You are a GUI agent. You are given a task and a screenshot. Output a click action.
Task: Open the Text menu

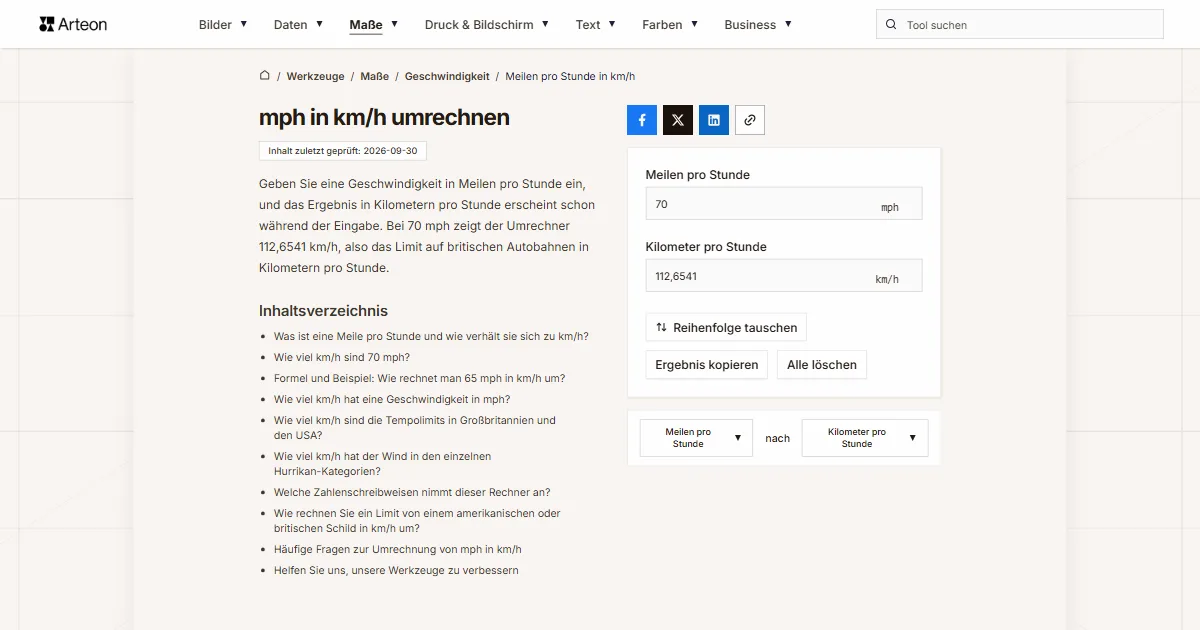(596, 24)
